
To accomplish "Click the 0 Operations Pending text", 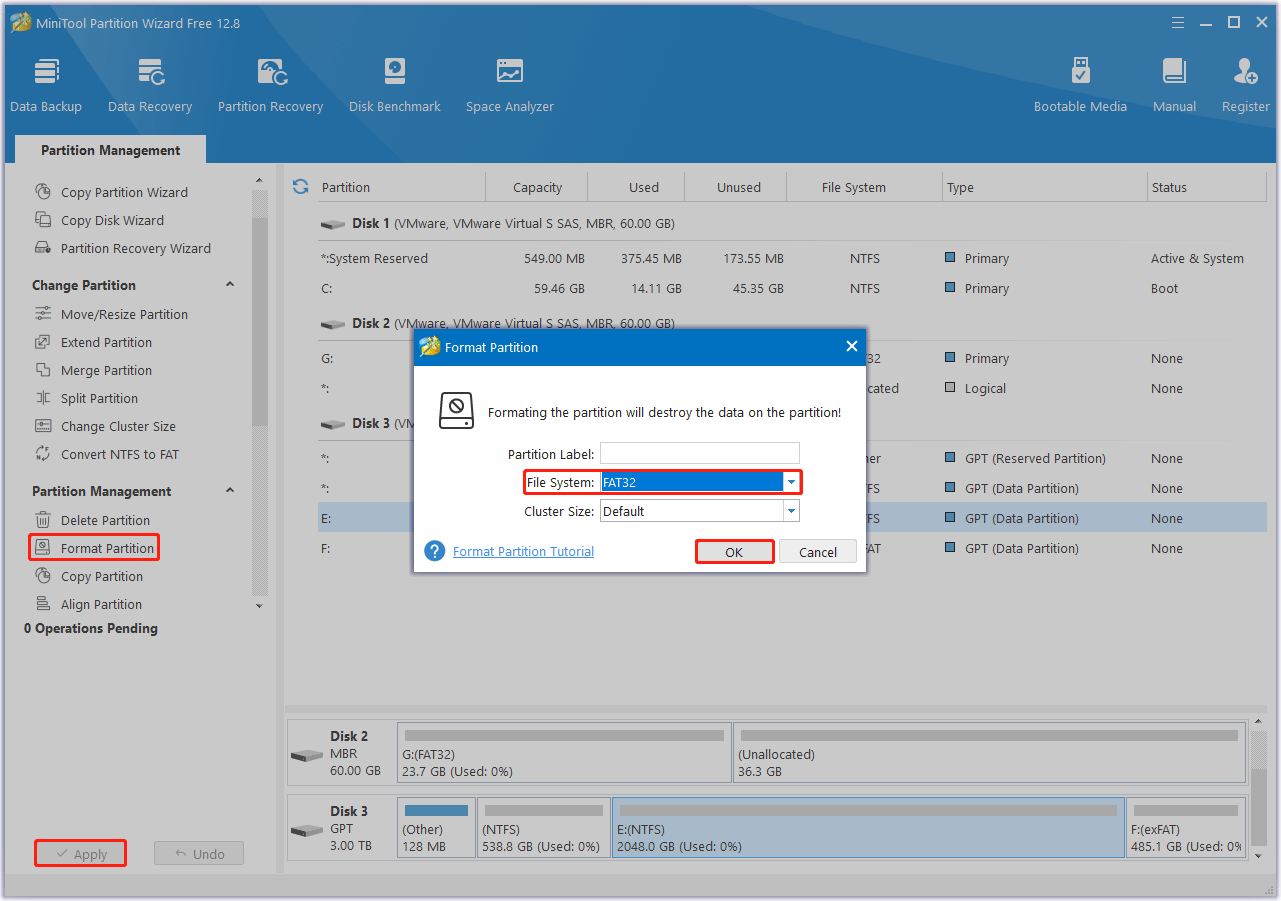I will tap(91, 628).
